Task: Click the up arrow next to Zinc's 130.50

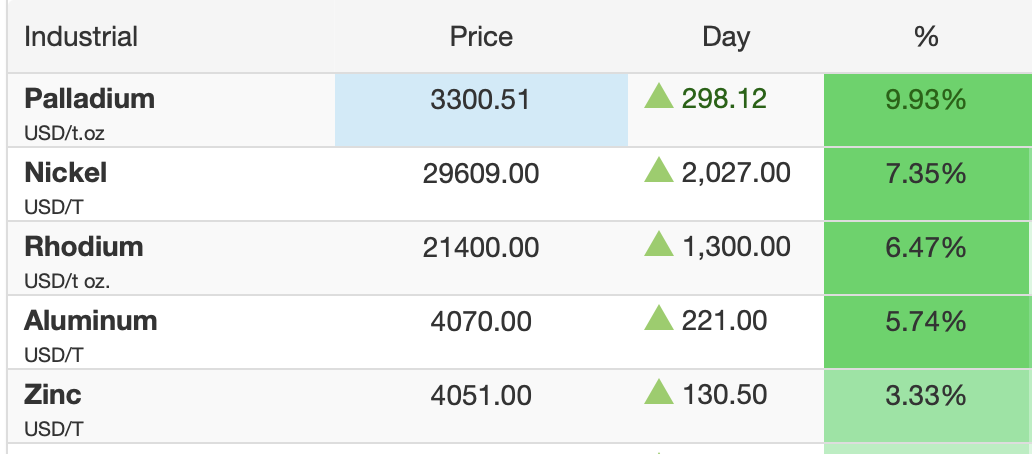Action: click(x=658, y=392)
